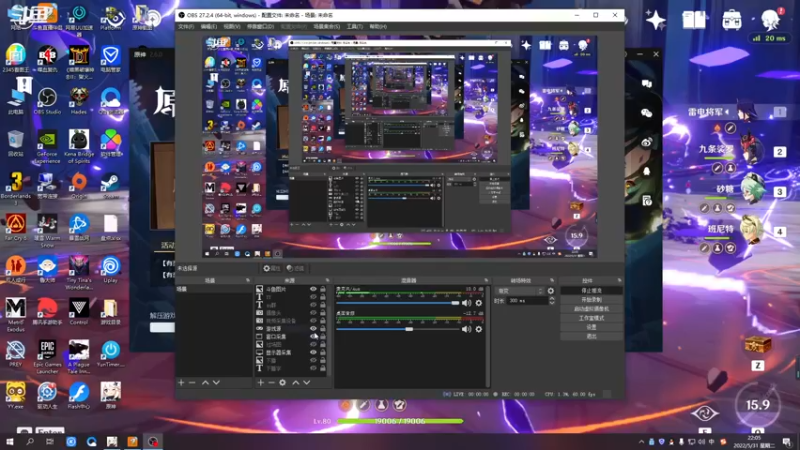Mute the first mixer channel speaker icon
This screenshot has width=800, height=450.
[x=466, y=303]
